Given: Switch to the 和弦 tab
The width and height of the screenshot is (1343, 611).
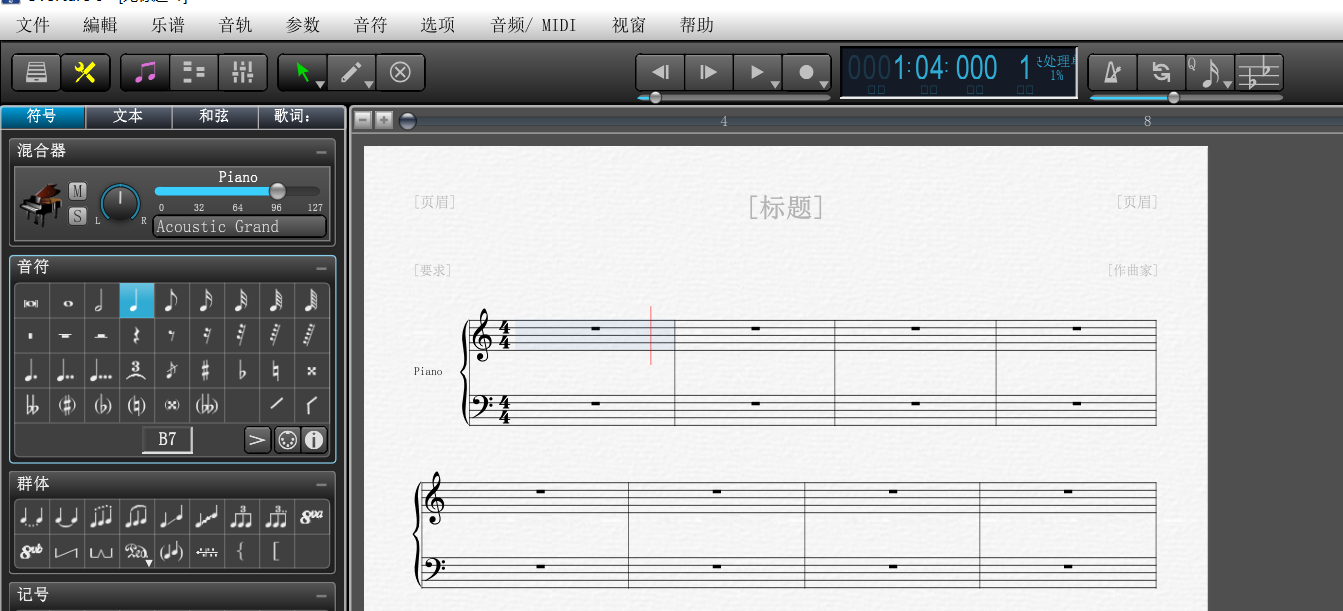Looking at the screenshot, I should [x=214, y=116].
